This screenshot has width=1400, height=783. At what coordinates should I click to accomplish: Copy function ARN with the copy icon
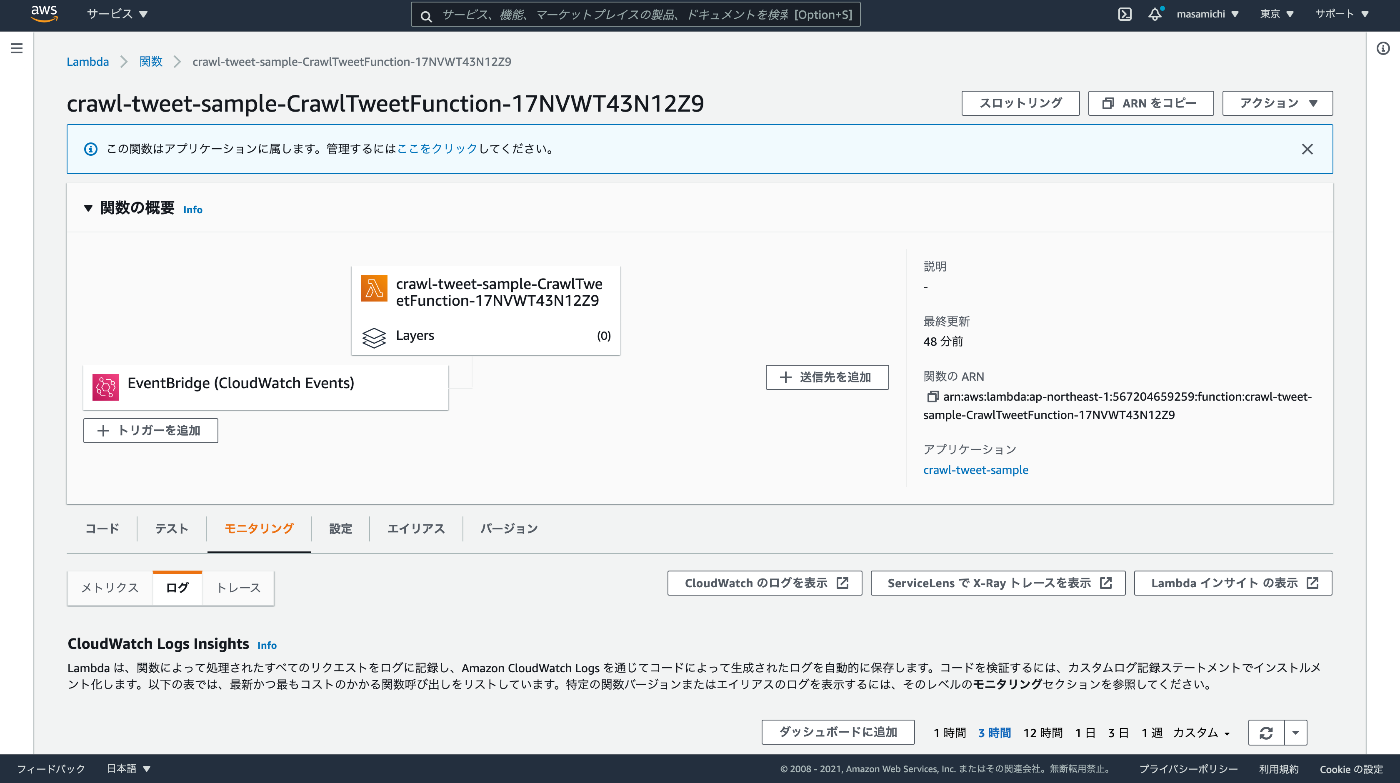tap(933, 397)
